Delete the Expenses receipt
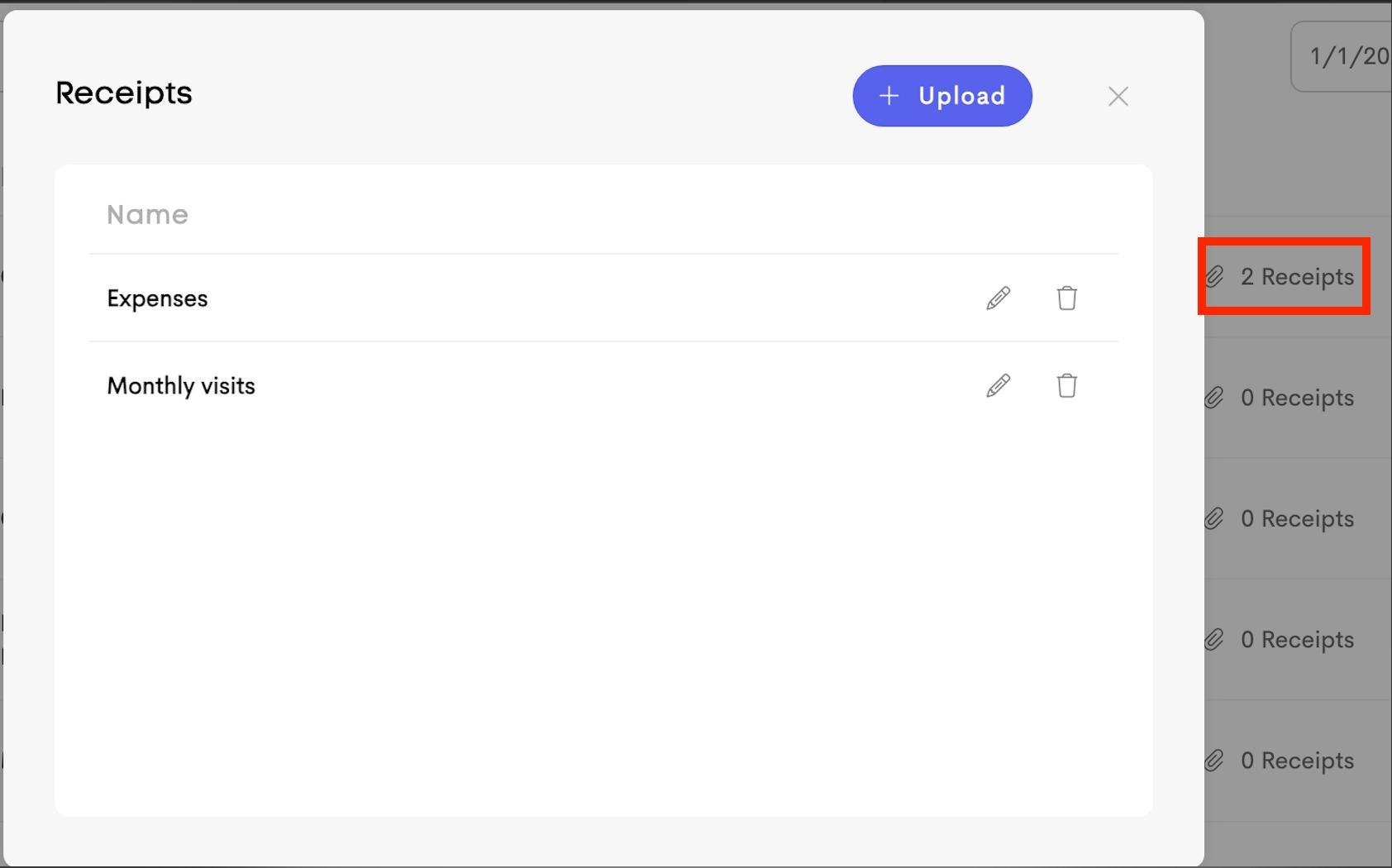The width and height of the screenshot is (1392, 868). tap(1066, 298)
